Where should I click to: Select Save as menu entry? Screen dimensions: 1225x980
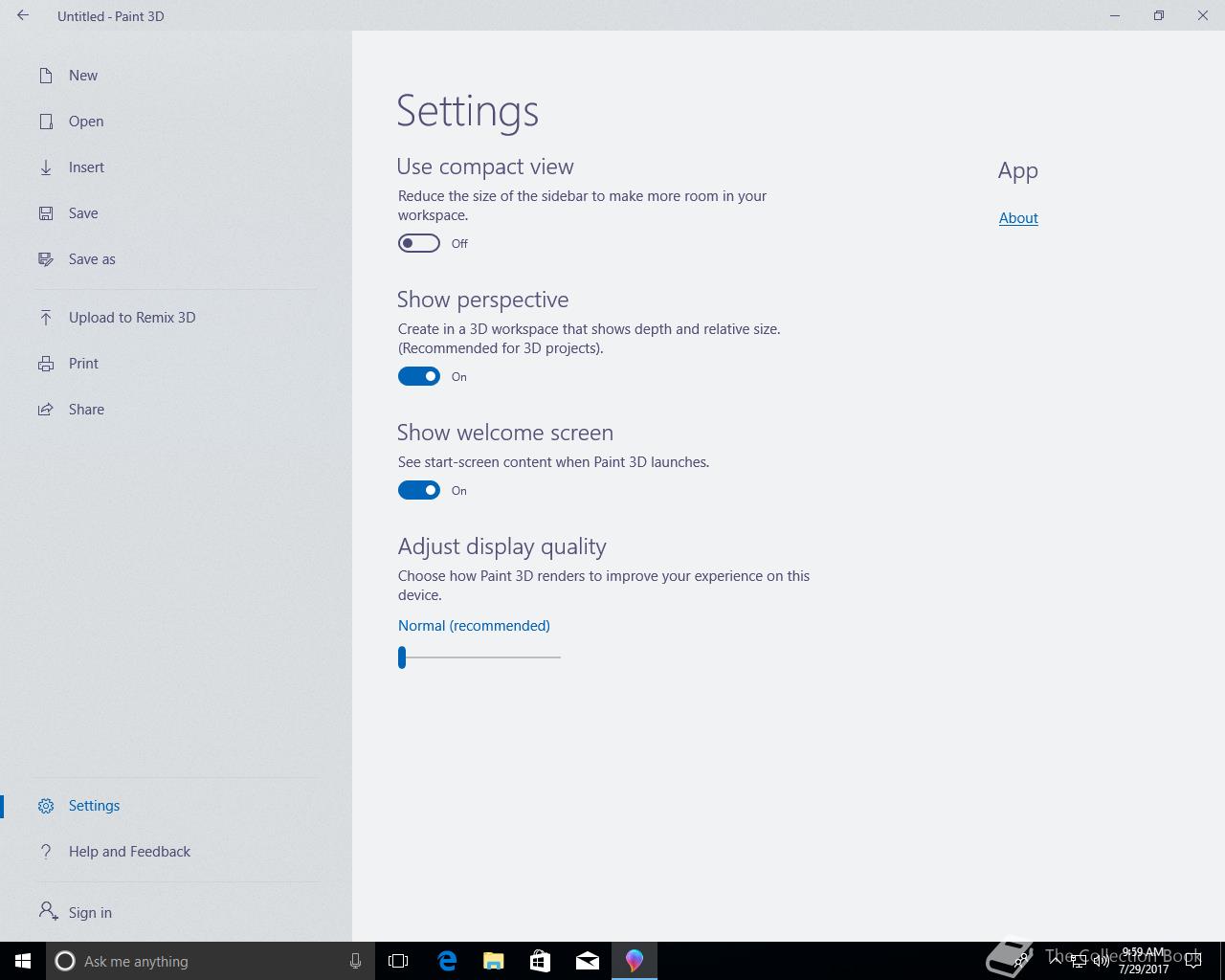176,259
